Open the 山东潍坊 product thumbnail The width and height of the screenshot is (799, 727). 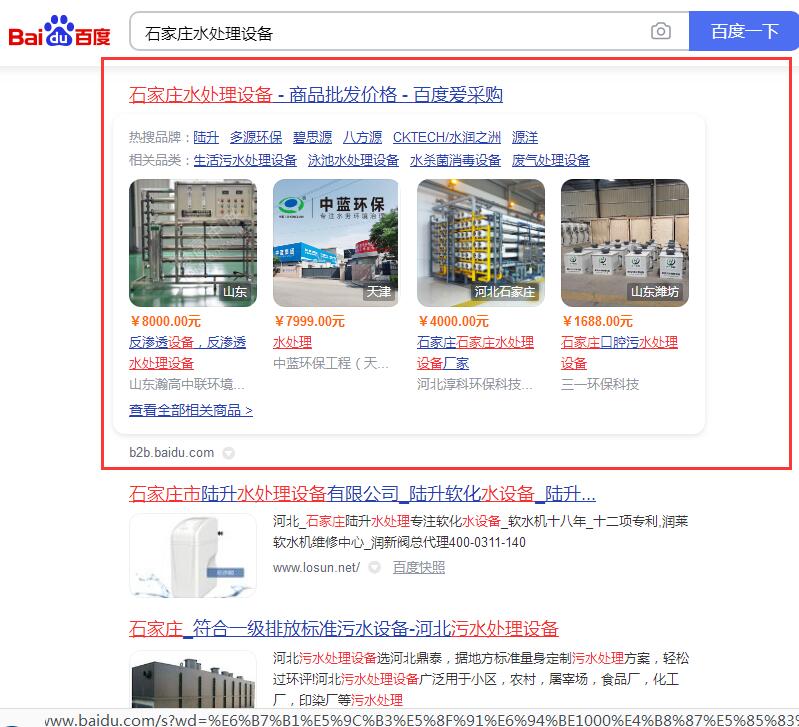tap(625, 243)
